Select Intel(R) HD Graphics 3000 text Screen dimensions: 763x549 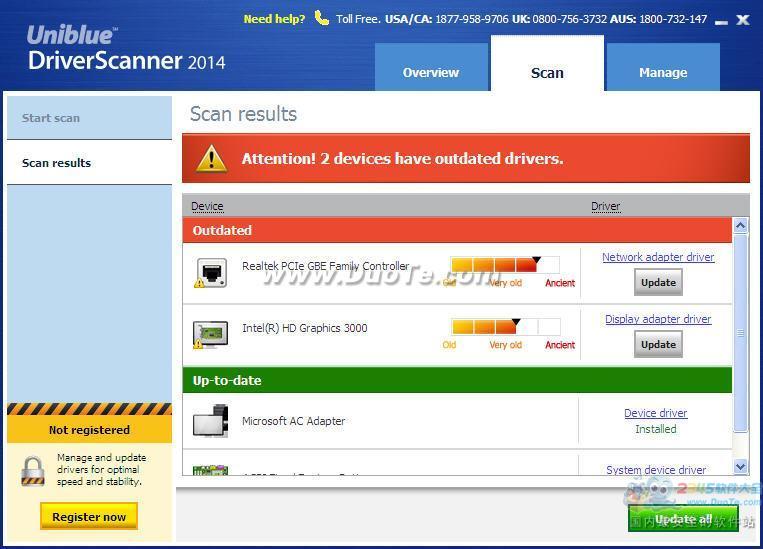(305, 328)
